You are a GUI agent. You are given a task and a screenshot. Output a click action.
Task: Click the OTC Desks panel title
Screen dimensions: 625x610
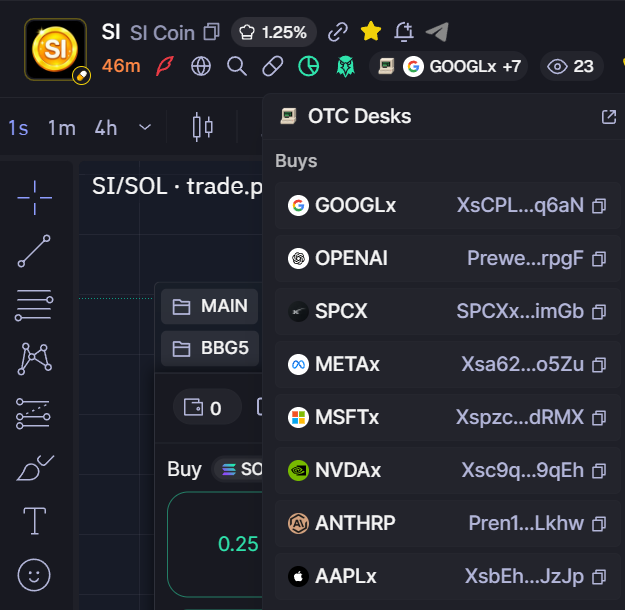(359, 116)
